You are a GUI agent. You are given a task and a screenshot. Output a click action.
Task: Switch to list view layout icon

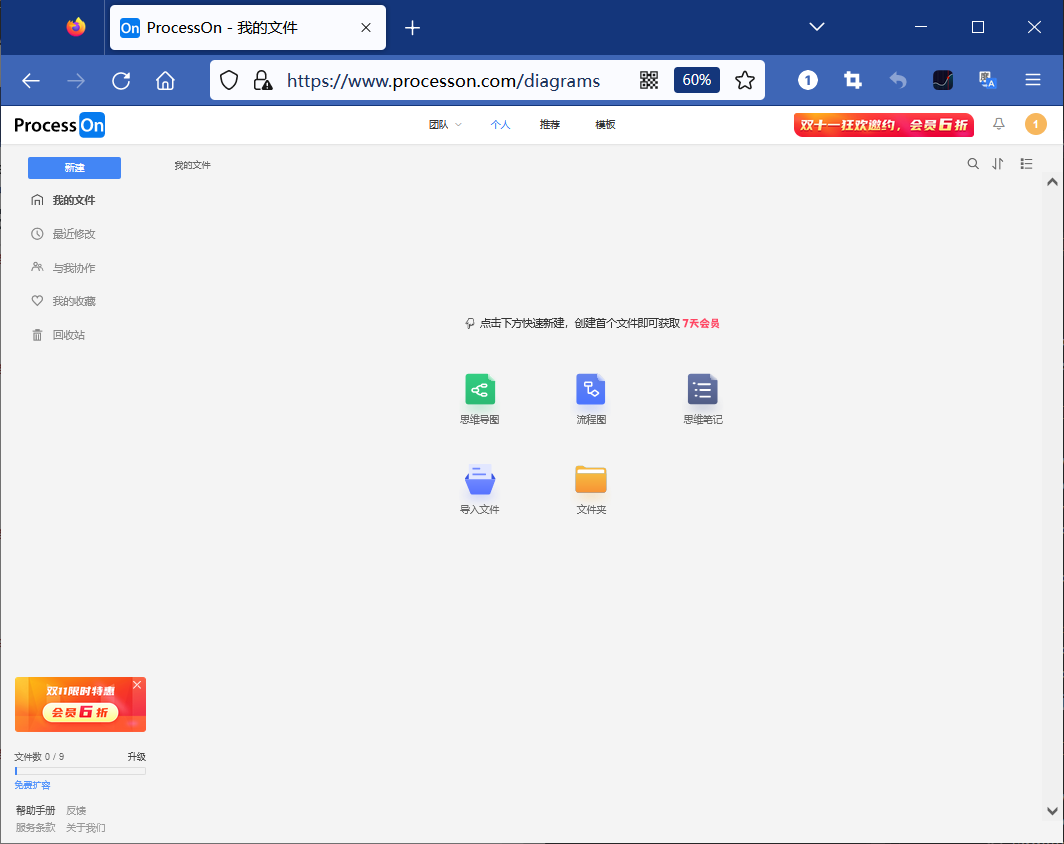click(x=1026, y=164)
